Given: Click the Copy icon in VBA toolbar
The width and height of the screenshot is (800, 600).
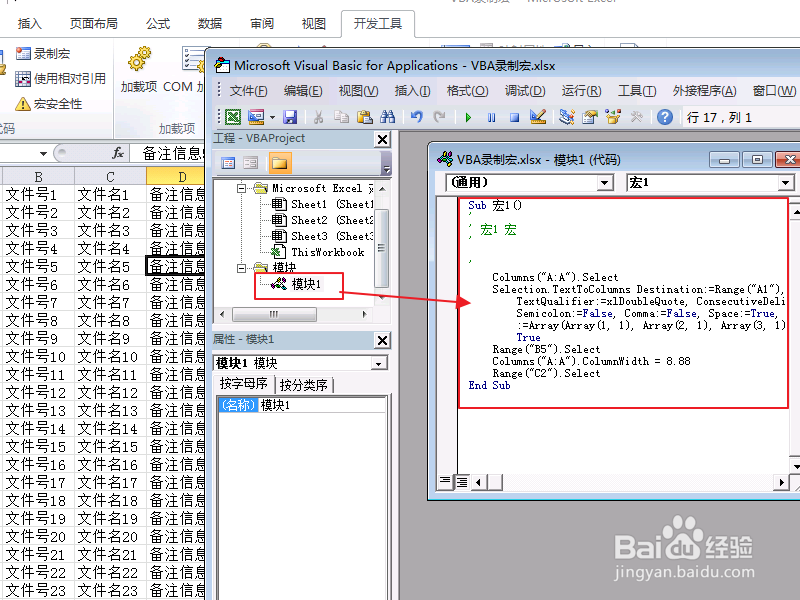Looking at the screenshot, I should point(341,117).
